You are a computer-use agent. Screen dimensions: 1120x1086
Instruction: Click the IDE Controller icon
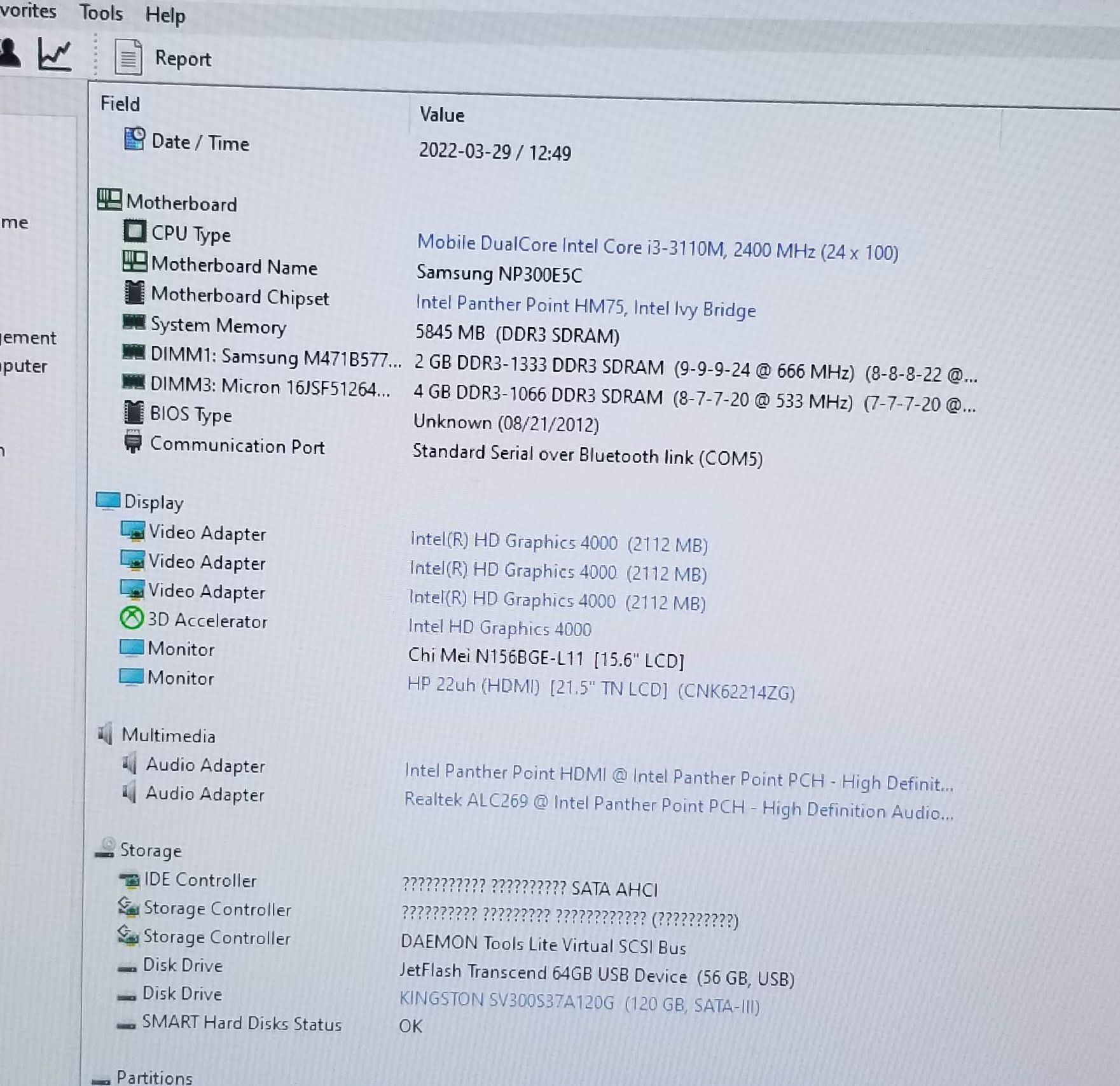tap(129, 880)
